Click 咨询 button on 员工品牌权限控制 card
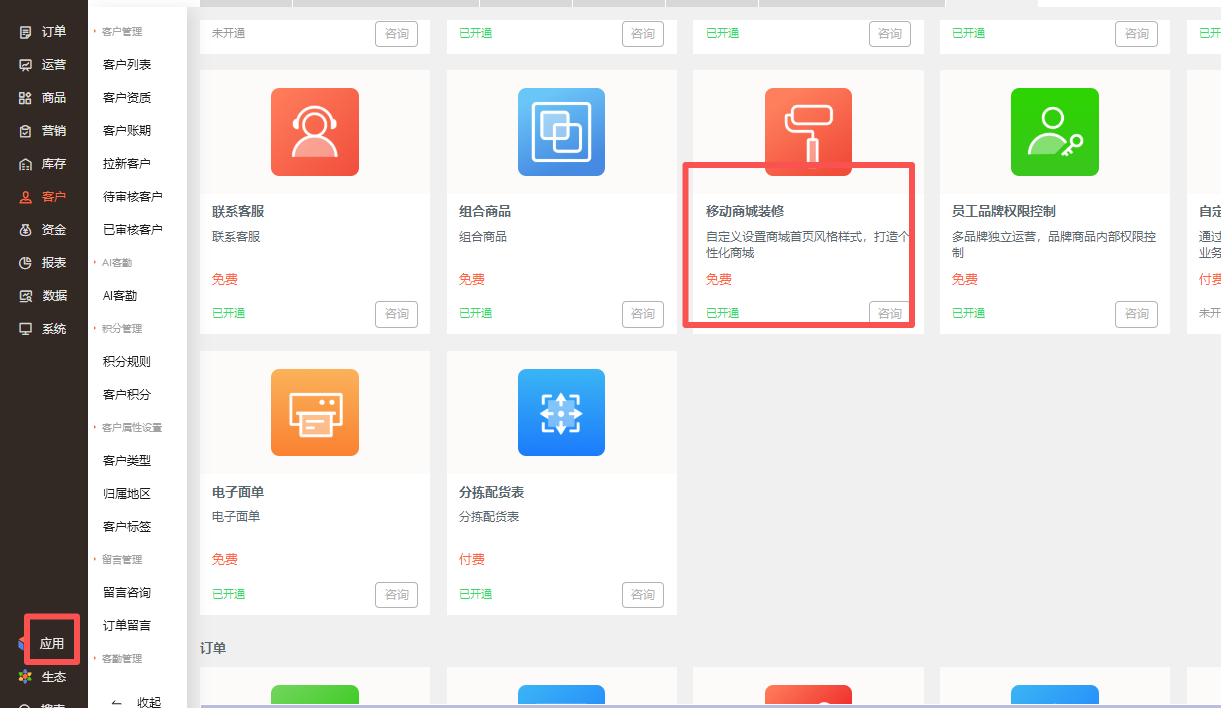Screen dimensions: 1221x708 (1137, 314)
